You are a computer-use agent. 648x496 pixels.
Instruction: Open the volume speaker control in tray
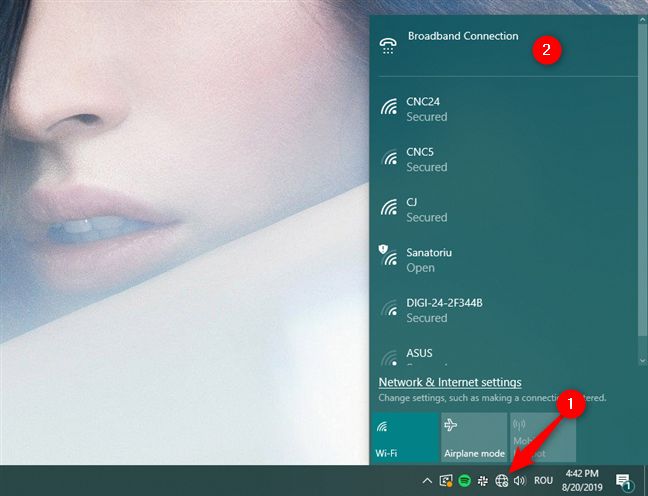point(519,481)
